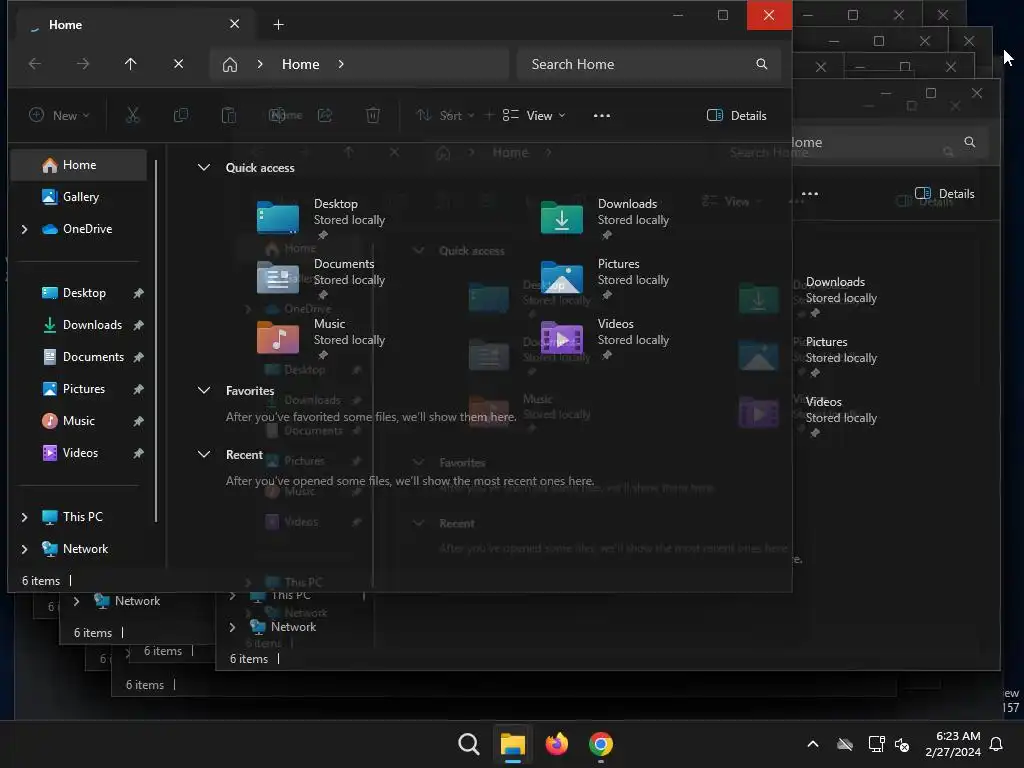Select Home in navigation pane
The height and width of the screenshot is (768, 1024).
(78, 165)
